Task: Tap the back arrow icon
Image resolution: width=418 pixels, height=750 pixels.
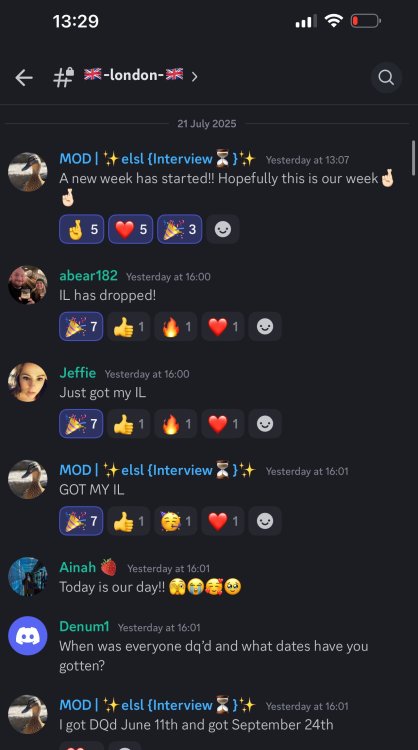Action: pyautogui.click(x=23, y=77)
